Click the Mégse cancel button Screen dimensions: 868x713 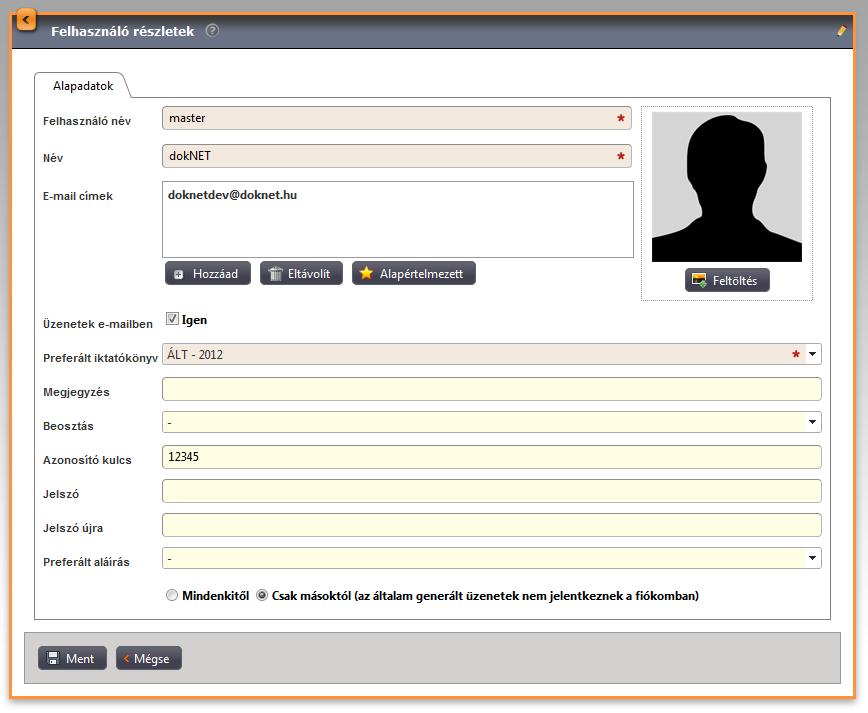[148, 658]
